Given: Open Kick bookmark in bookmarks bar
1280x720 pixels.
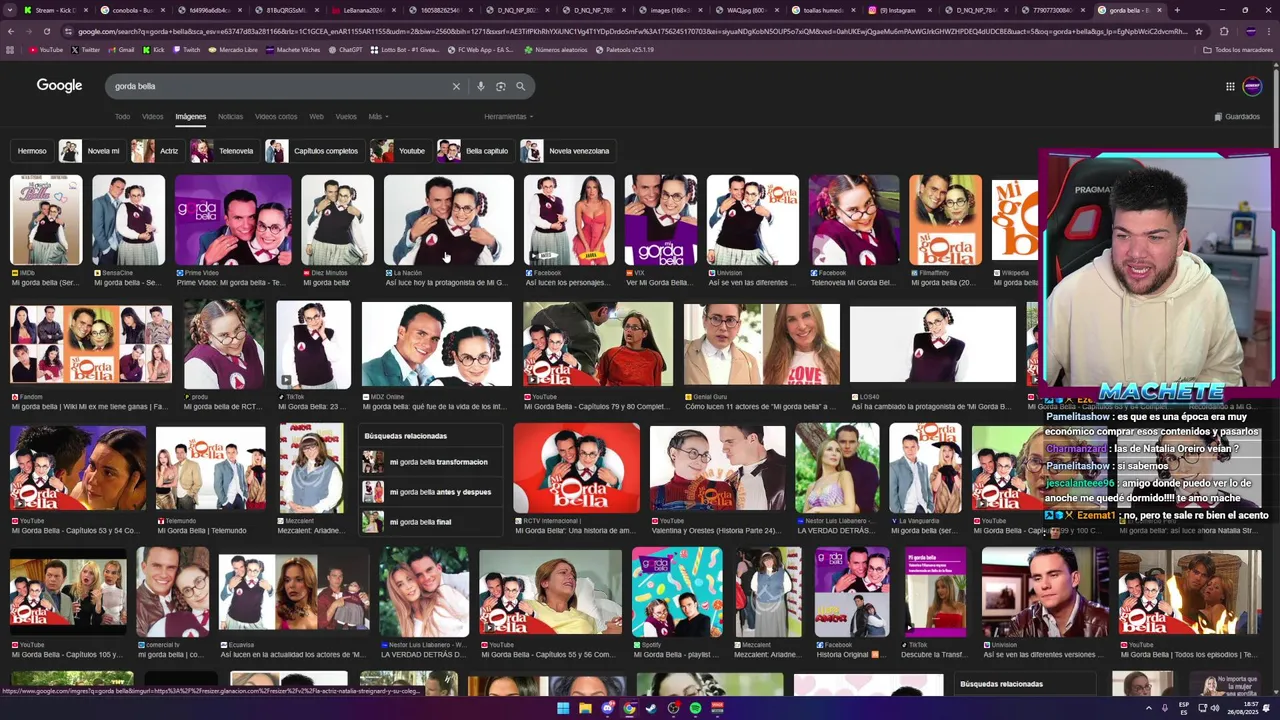Looking at the screenshot, I should coord(154,49).
